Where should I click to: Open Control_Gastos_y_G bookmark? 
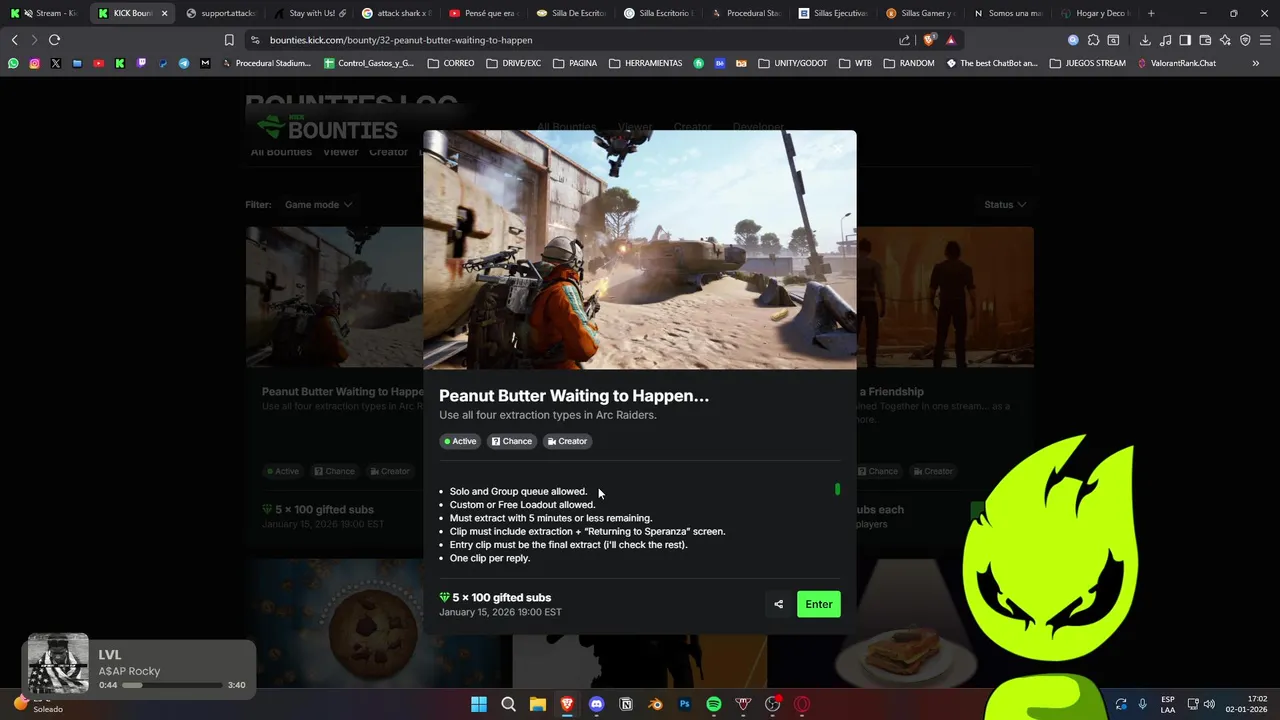coord(368,63)
